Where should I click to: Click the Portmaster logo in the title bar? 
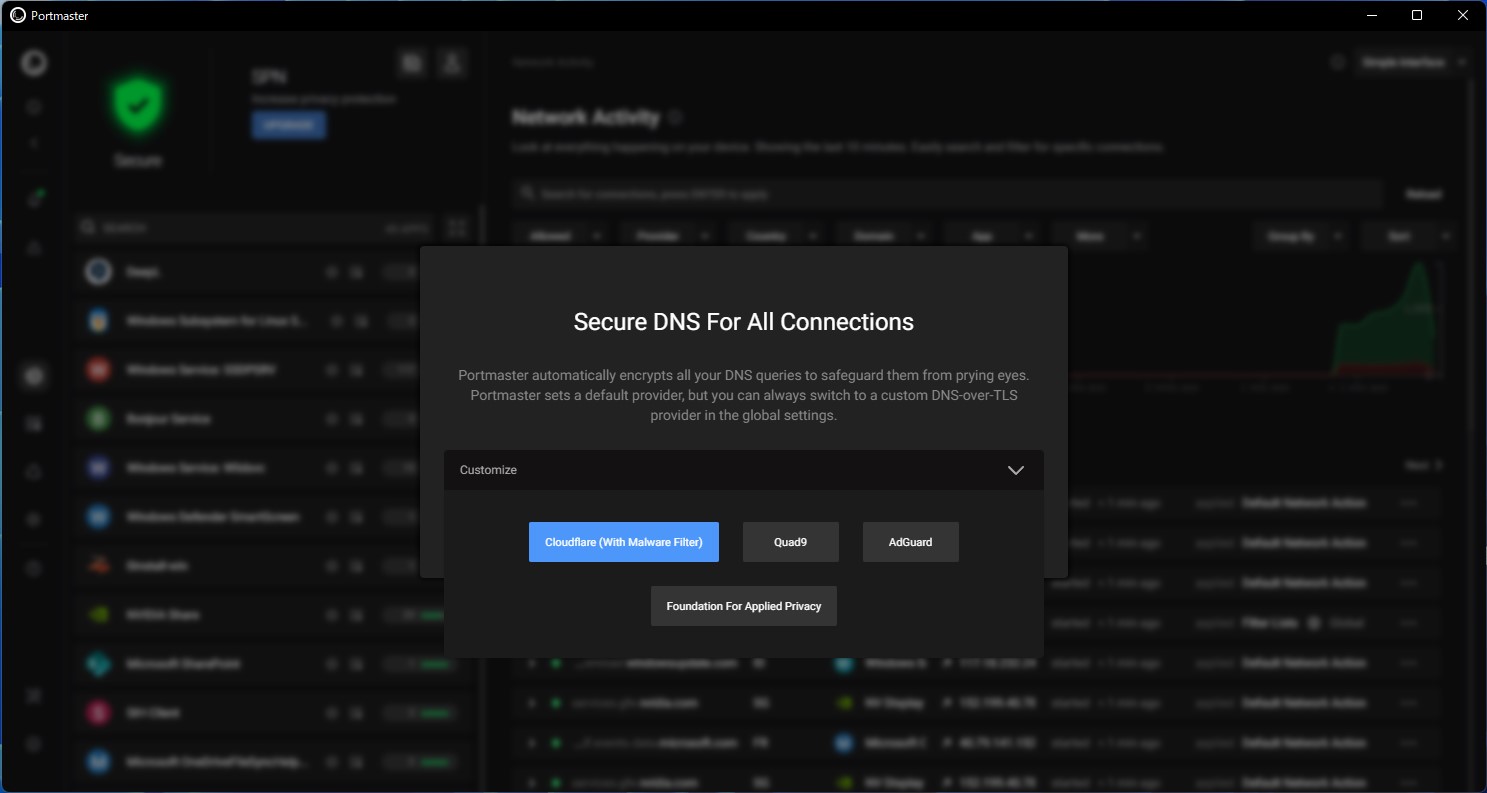[15, 15]
